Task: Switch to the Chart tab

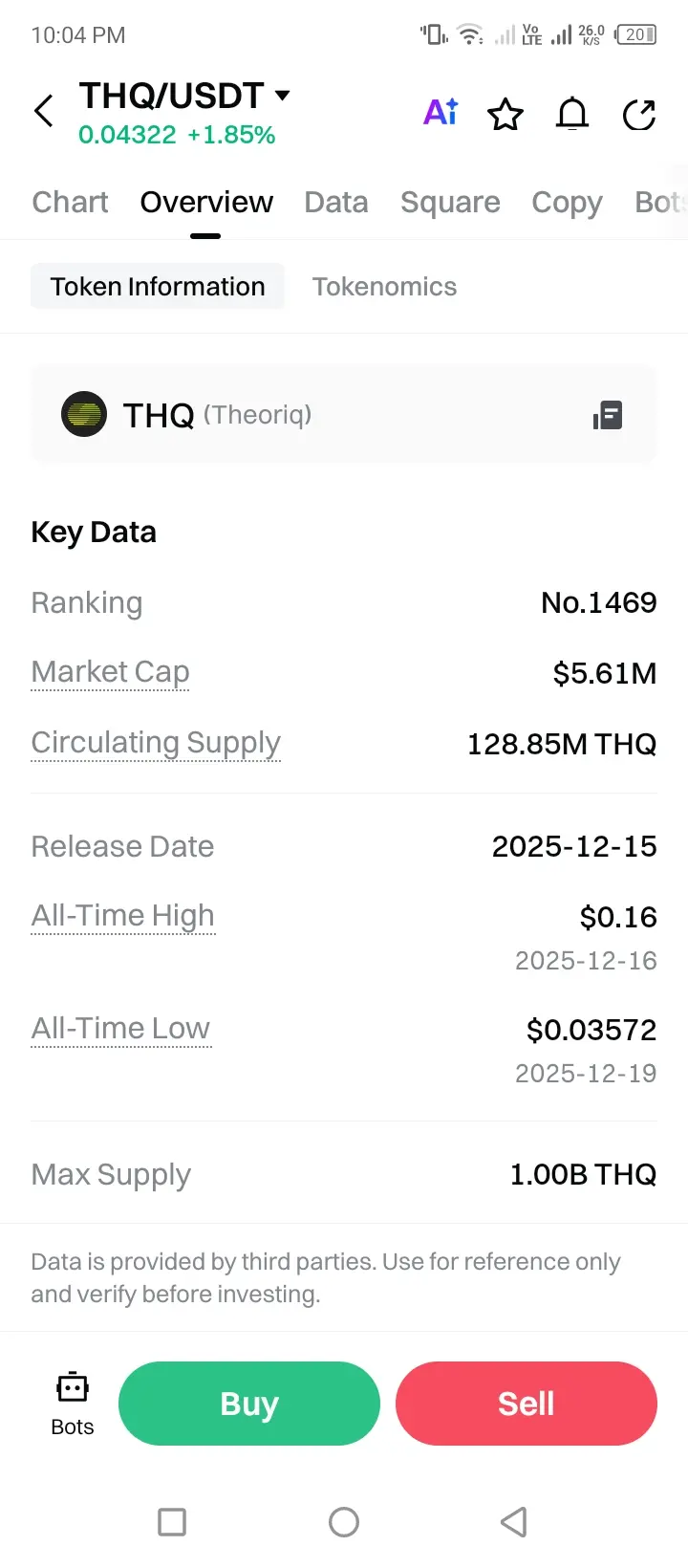Action: [x=70, y=203]
